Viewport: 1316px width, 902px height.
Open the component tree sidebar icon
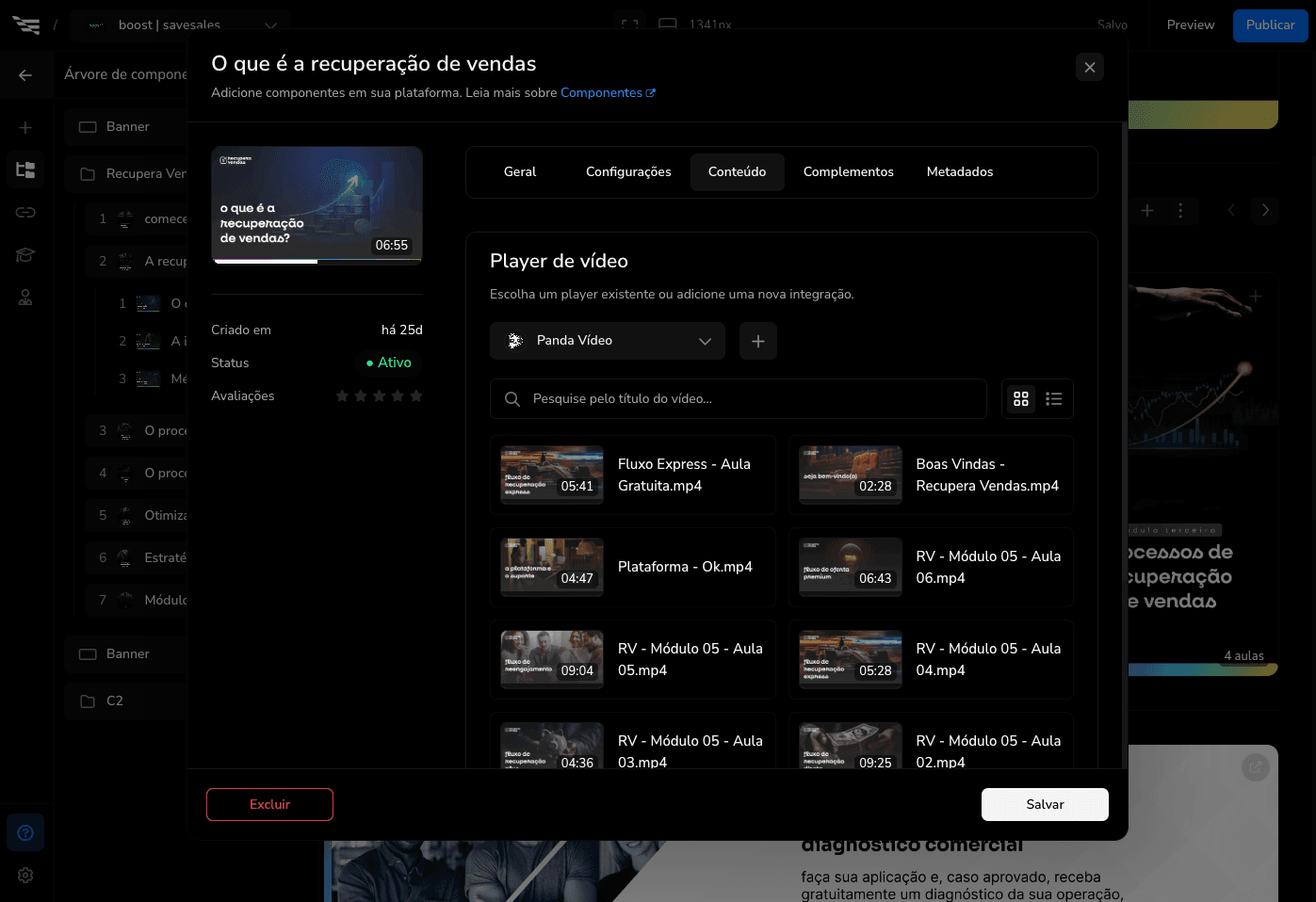(25, 169)
